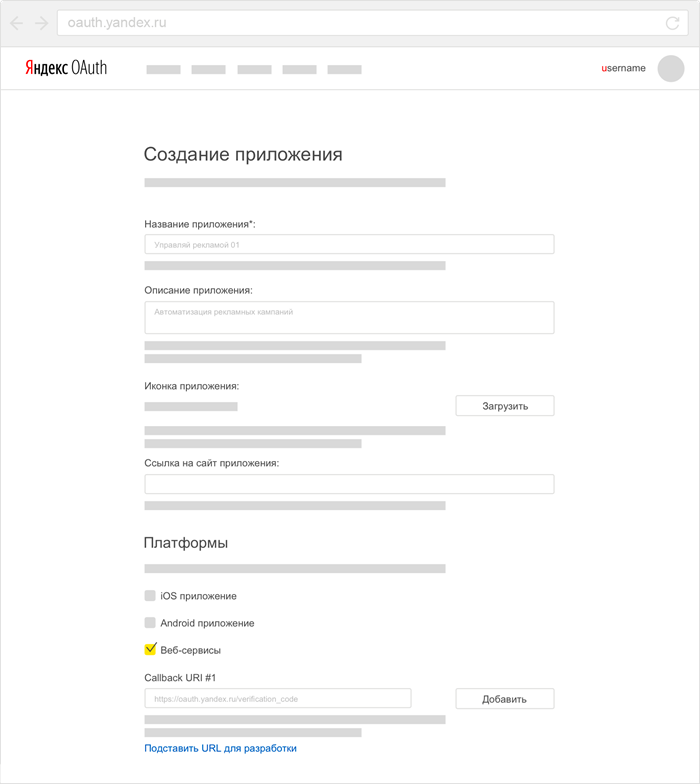Focus the Описание приложения text area
This screenshot has height=784, width=700.
pos(350,318)
